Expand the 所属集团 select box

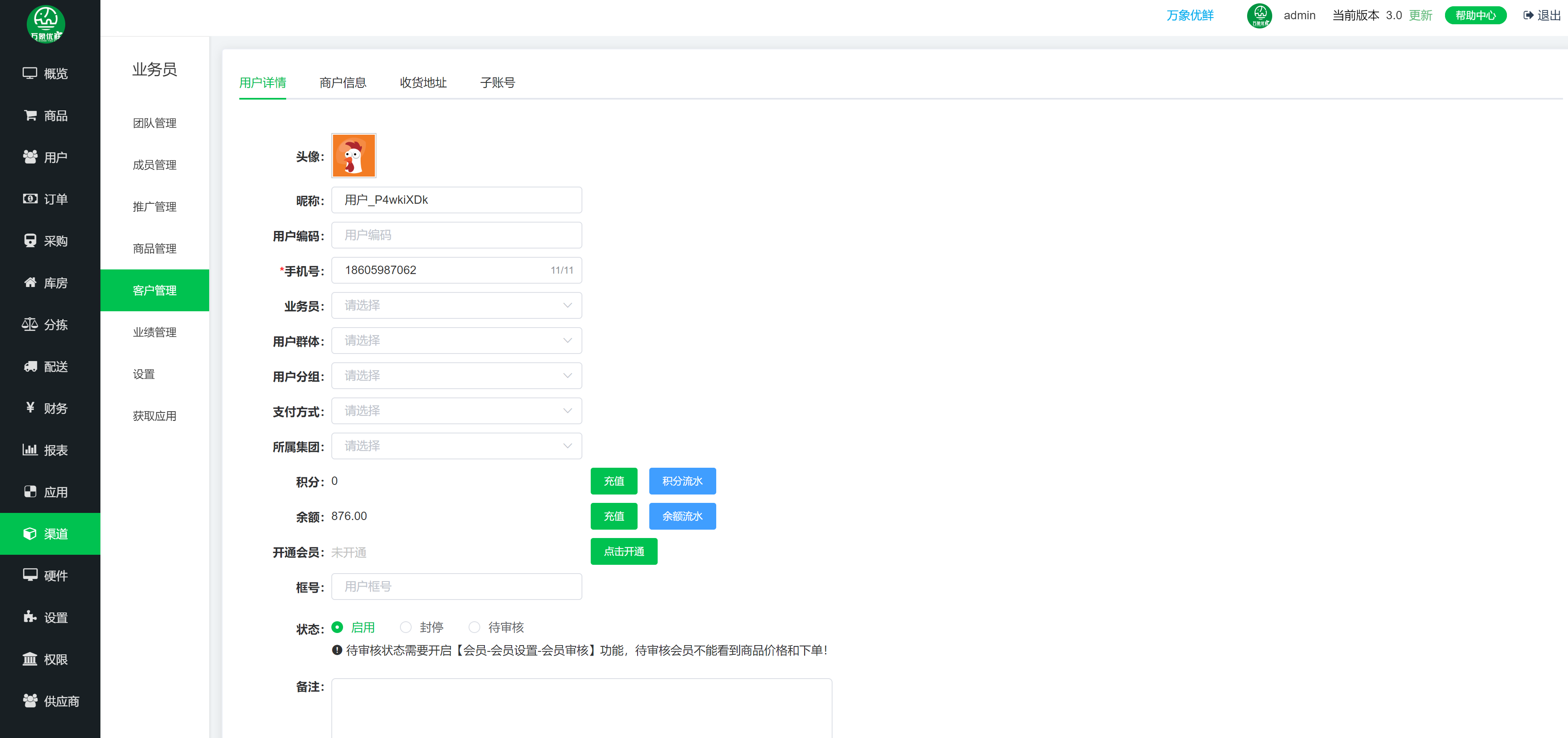(456, 446)
